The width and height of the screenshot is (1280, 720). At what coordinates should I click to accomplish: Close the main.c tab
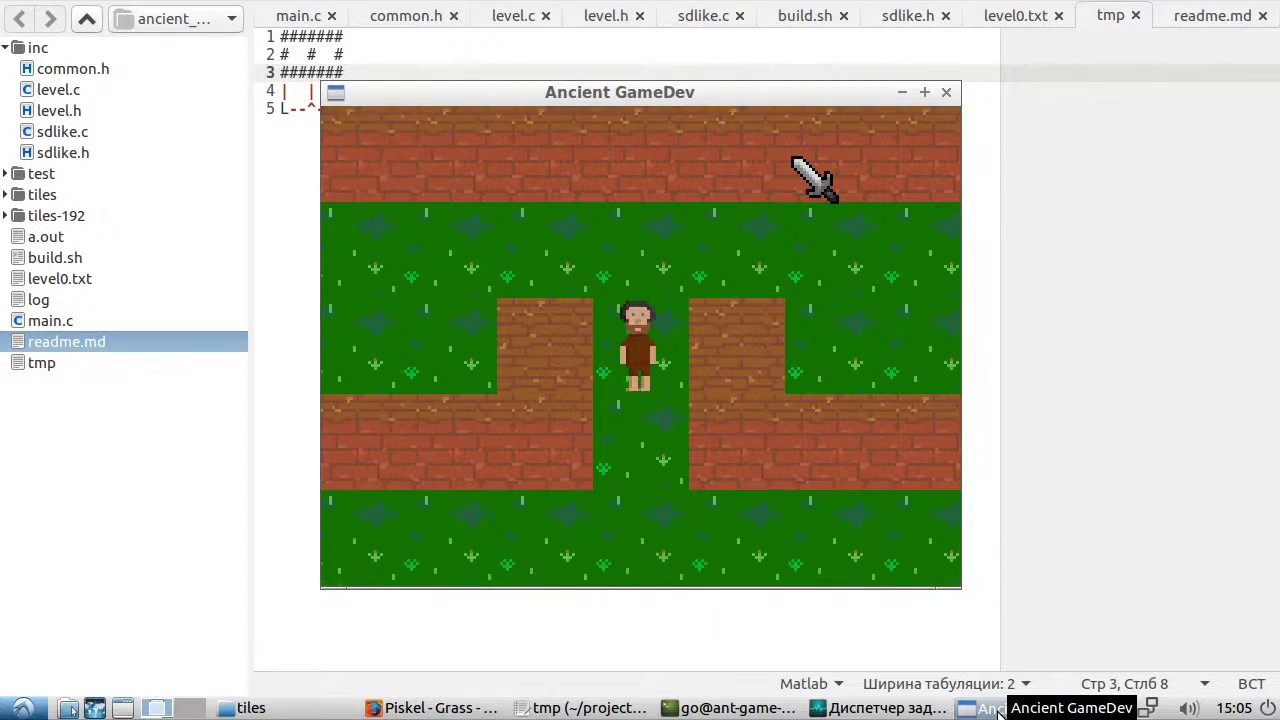tap(332, 16)
